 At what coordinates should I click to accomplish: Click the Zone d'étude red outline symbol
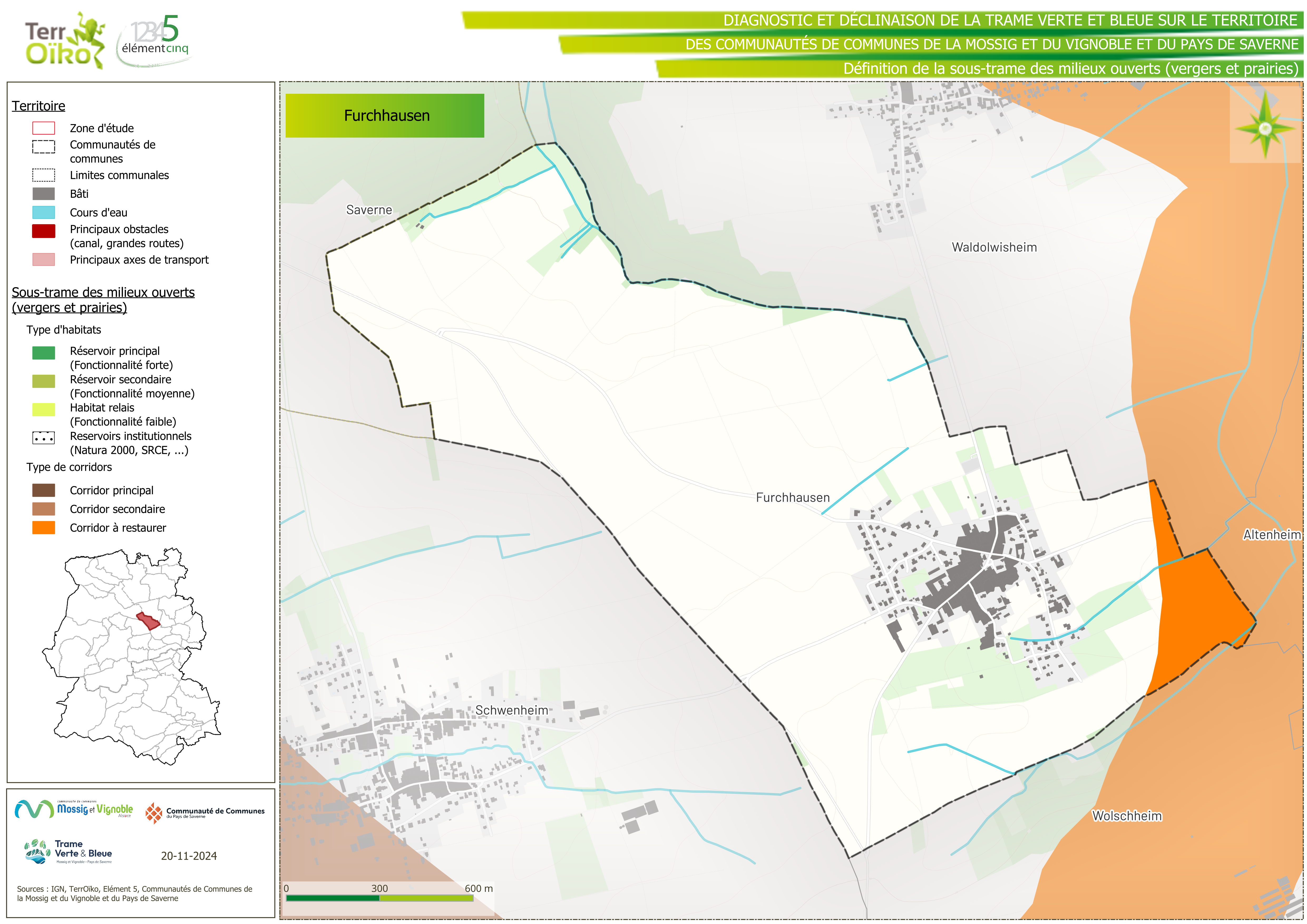tap(44, 128)
